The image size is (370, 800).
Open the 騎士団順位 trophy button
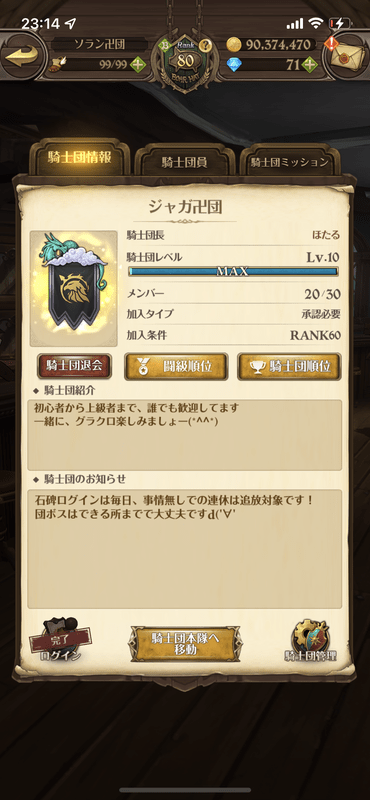[289, 366]
